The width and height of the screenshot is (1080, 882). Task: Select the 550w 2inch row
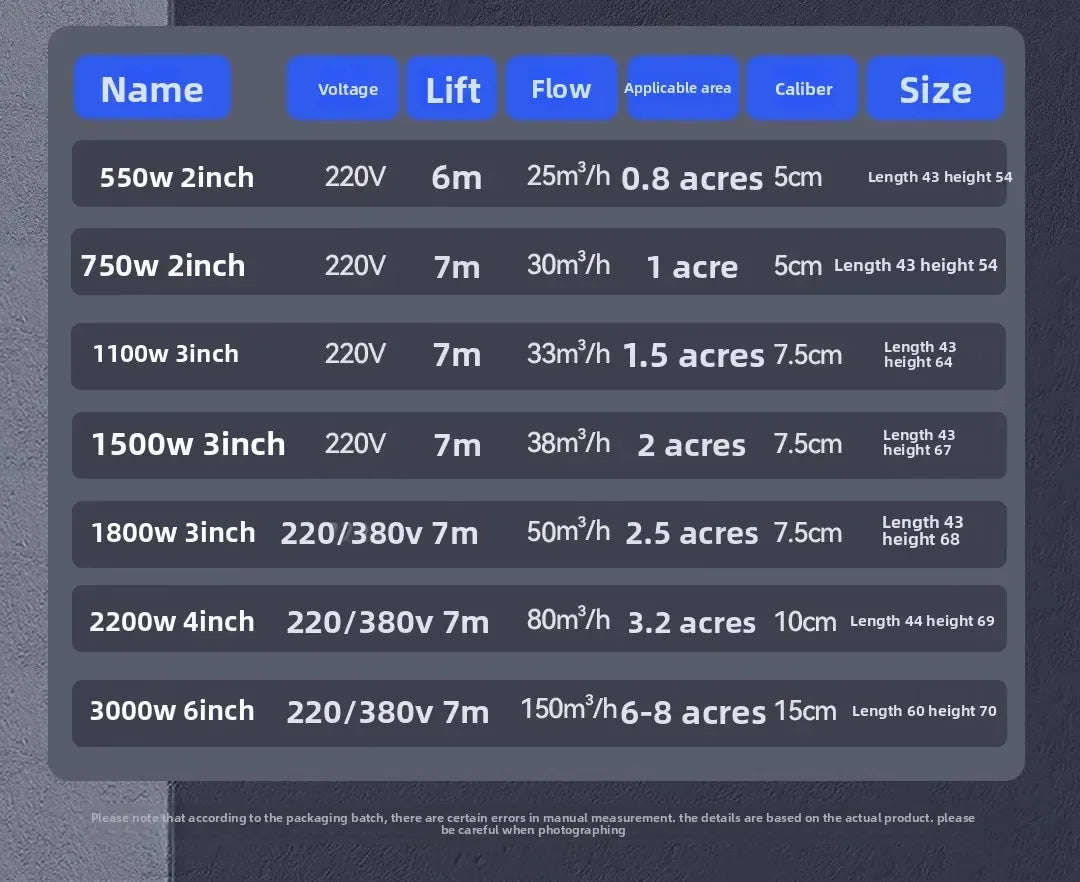tap(539, 174)
